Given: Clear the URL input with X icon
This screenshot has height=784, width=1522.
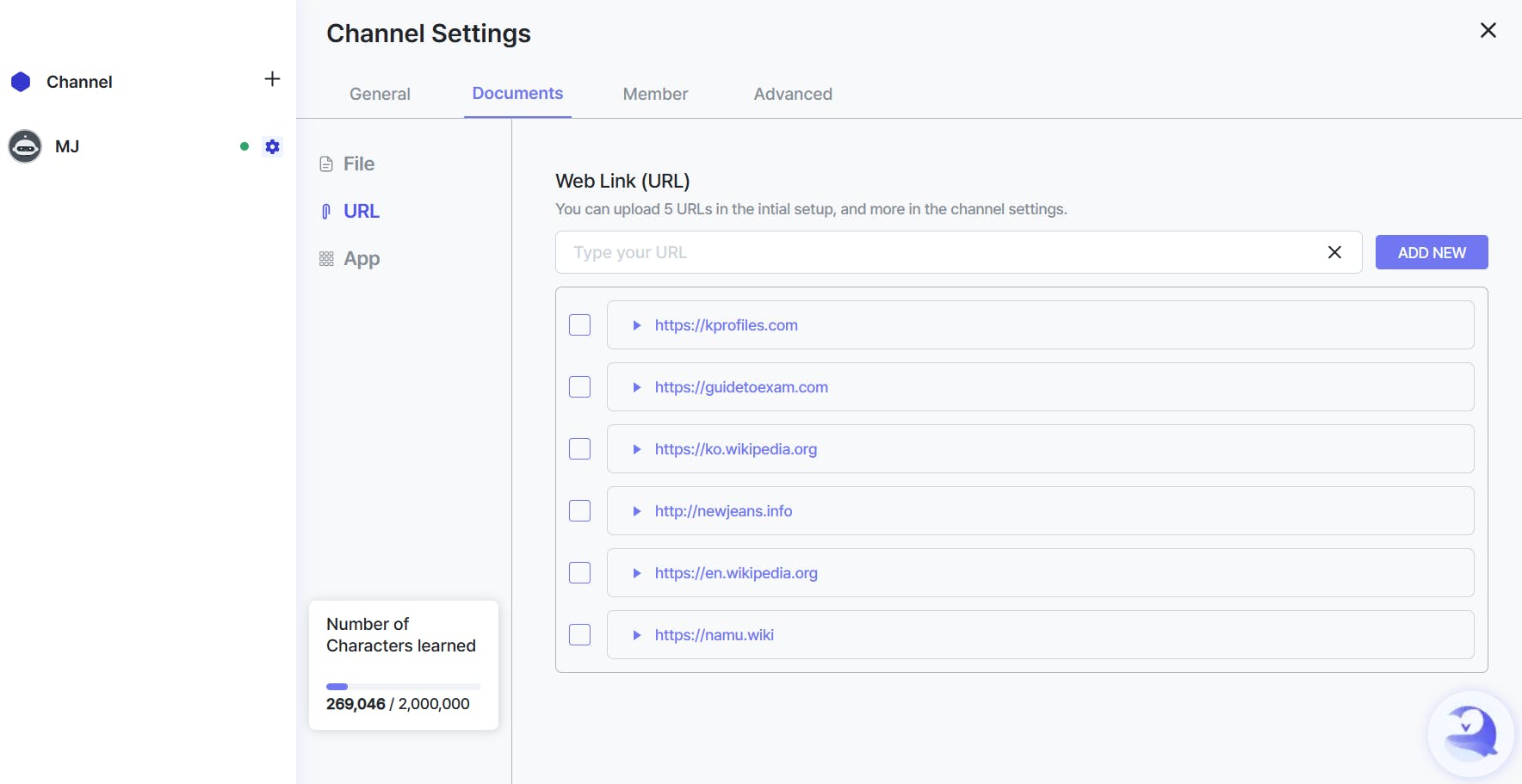Looking at the screenshot, I should coord(1334,252).
